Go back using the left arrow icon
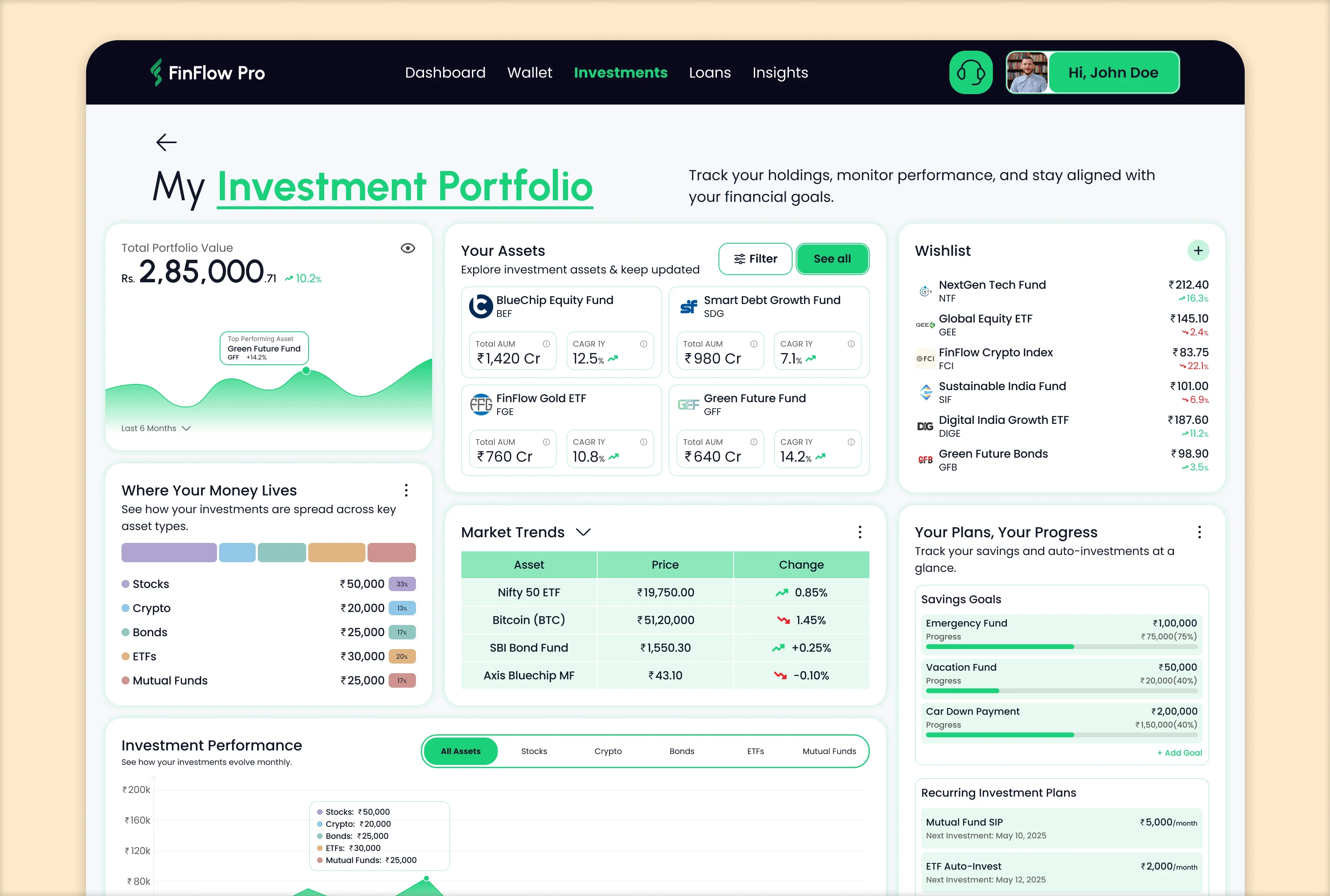The height and width of the screenshot is (896, 1330). (x=166, y=142)
